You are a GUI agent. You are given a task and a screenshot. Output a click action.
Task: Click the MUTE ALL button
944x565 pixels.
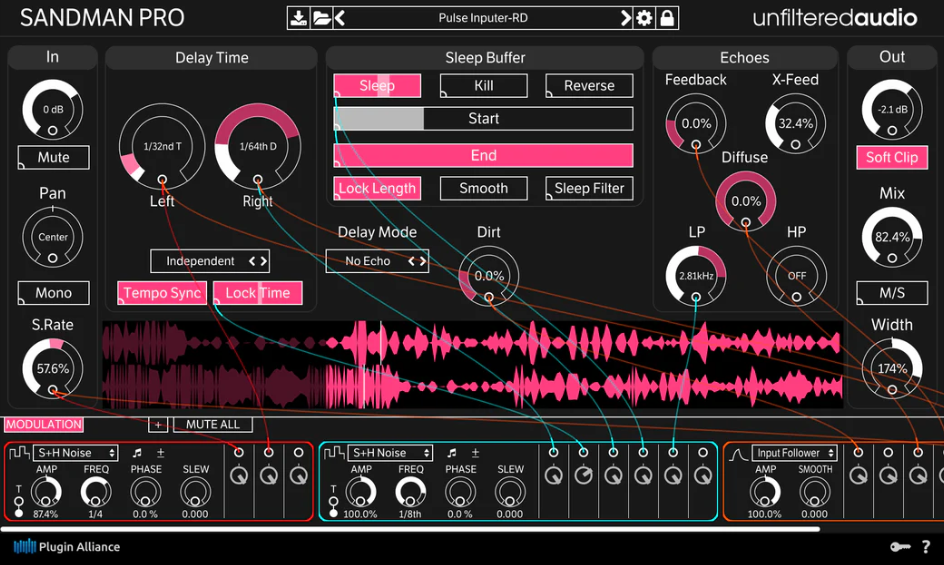pos(213,424)
